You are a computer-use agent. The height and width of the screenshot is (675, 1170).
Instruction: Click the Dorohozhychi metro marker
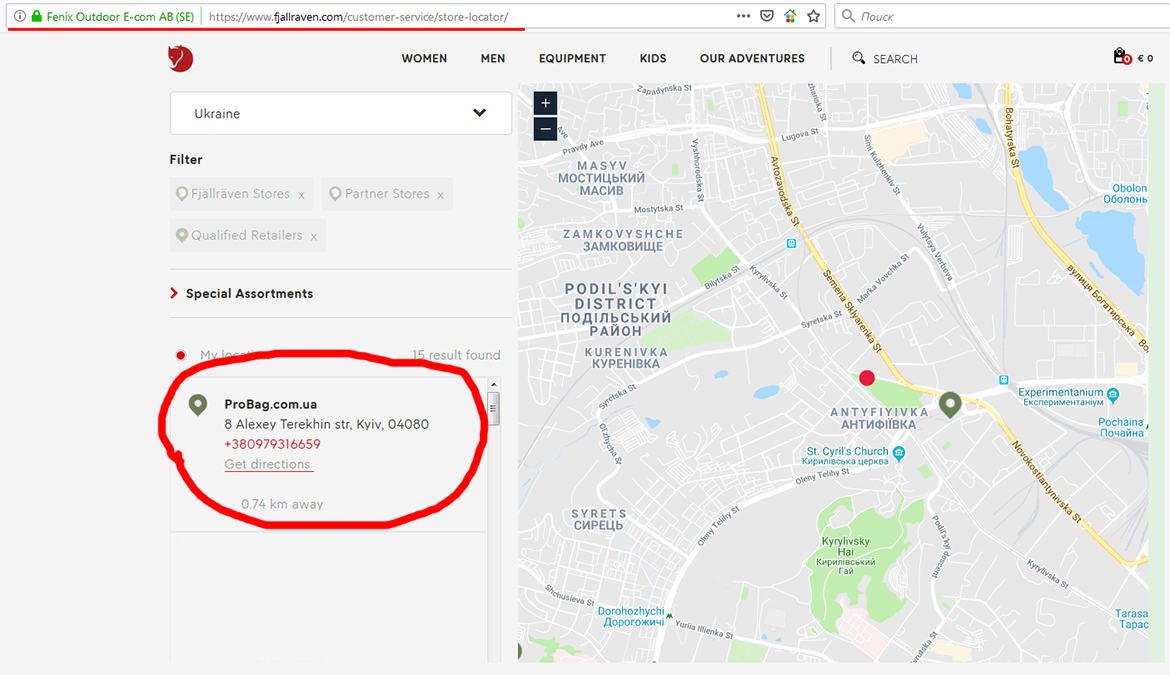(669, 616)
